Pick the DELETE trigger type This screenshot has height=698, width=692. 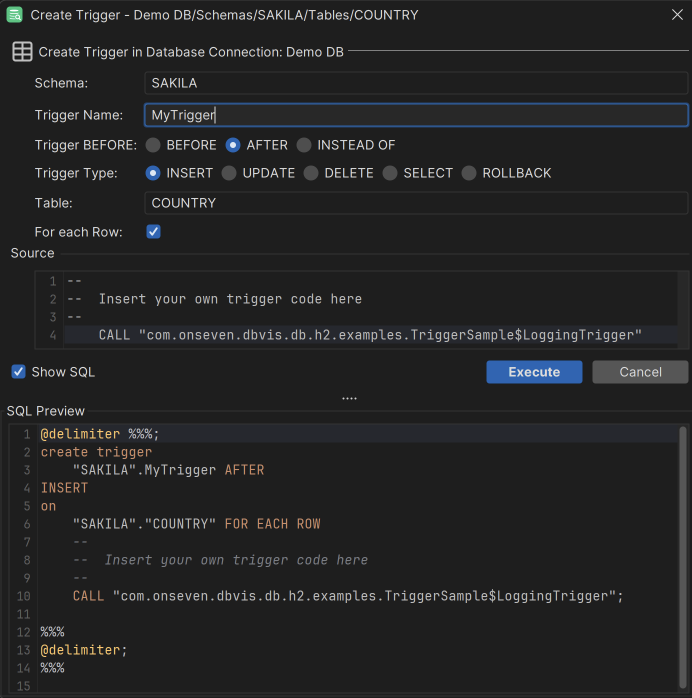click(311, 173)
